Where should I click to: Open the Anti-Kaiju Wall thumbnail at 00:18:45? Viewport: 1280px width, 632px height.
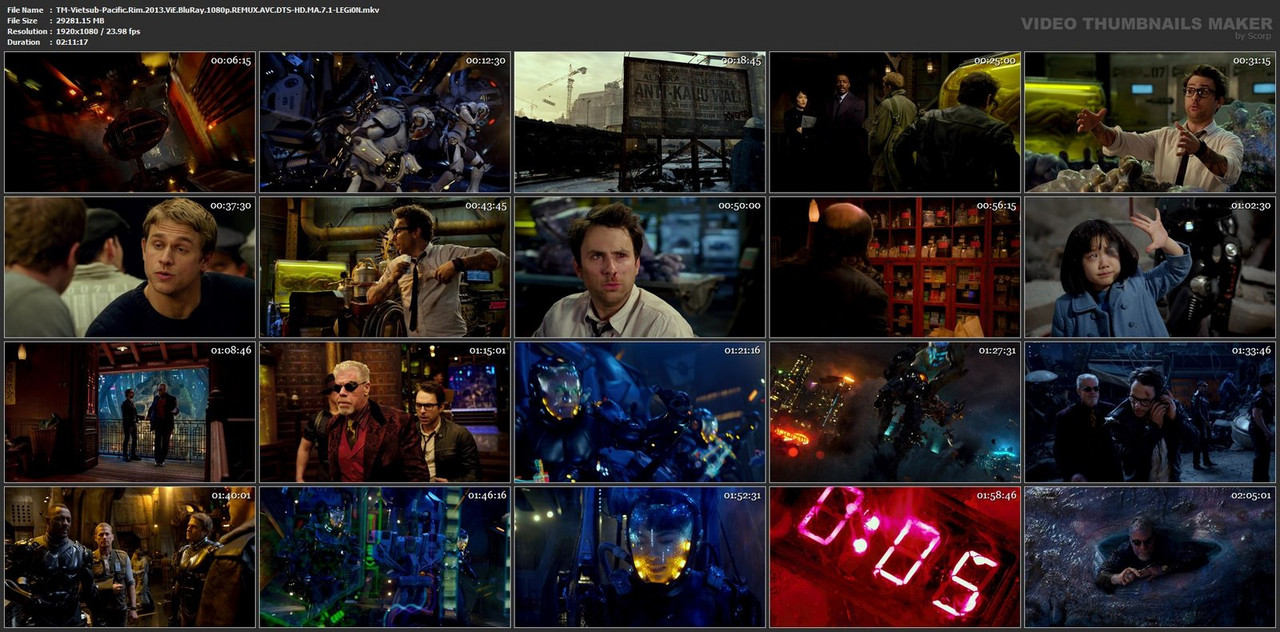pyautogui.click(x=640, y=122)
